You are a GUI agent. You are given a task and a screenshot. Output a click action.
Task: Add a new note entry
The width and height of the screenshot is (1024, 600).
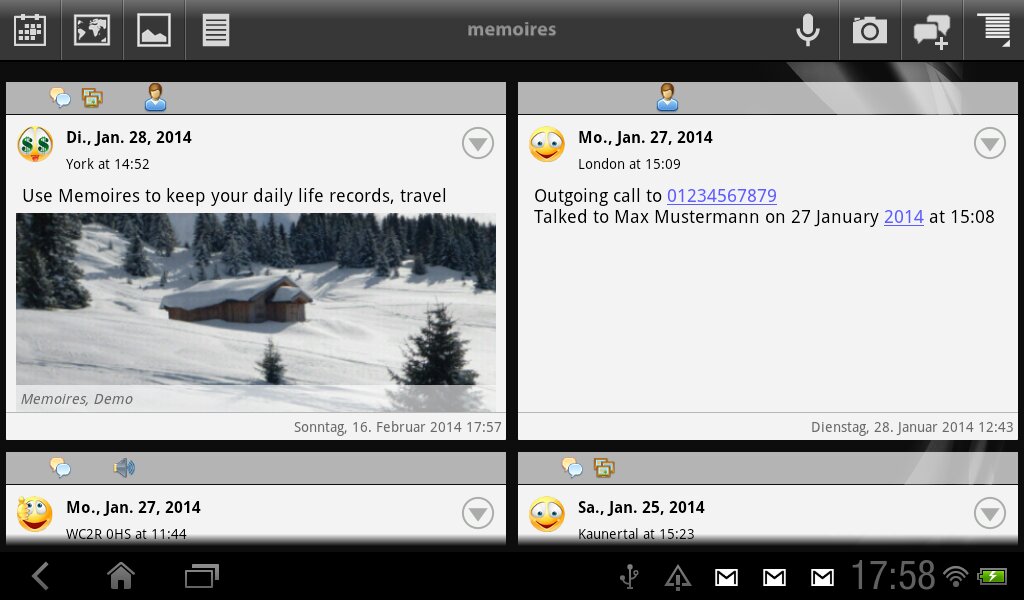pos(931,31)
